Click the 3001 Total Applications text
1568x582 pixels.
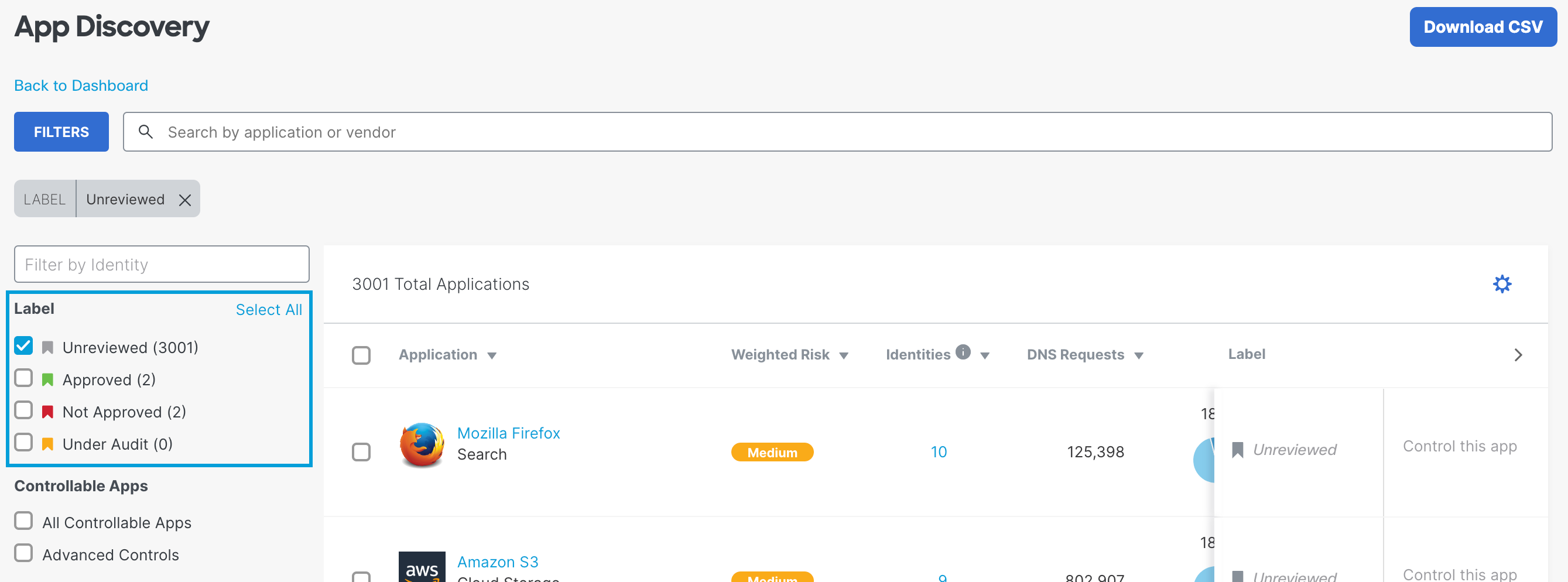(441, 285)
